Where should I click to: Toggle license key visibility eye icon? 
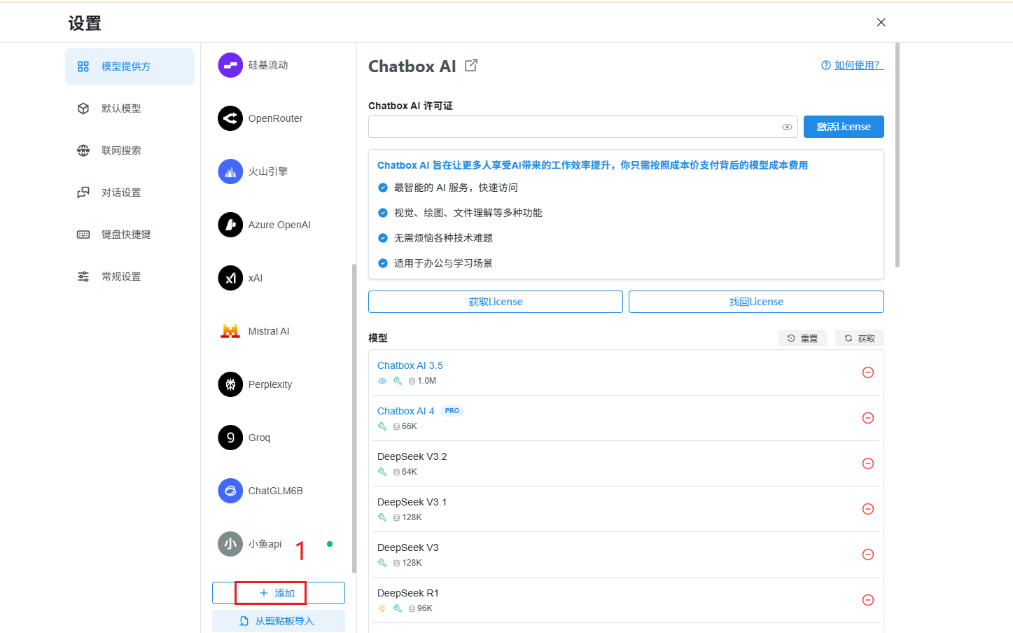click(x=787, y=127)
